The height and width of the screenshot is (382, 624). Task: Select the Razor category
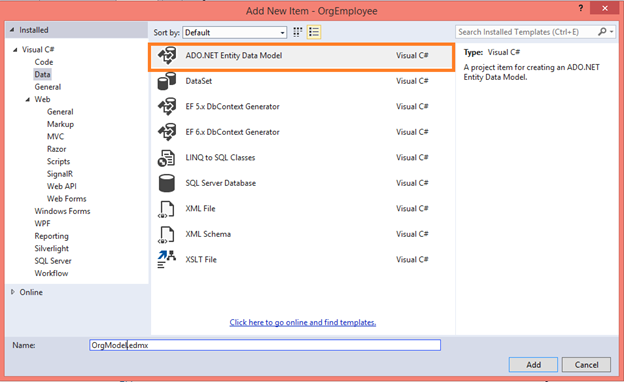(57, 149)
